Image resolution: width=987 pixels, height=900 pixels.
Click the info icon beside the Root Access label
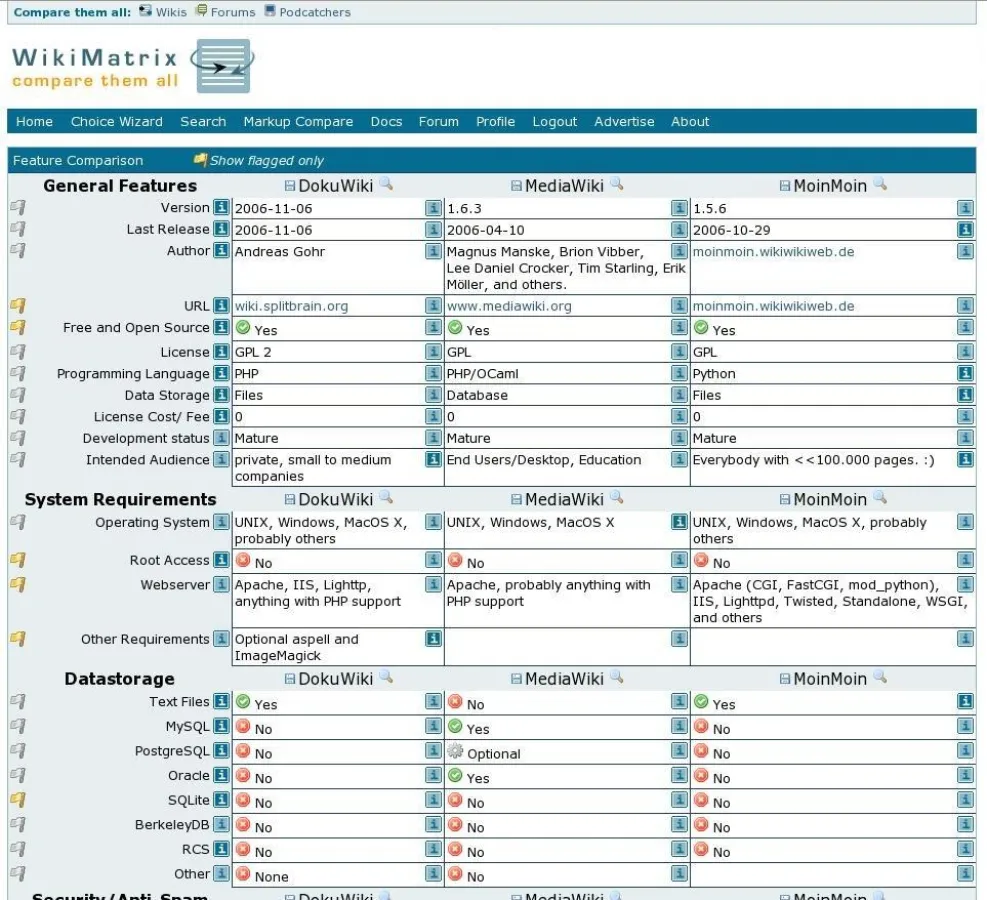(221, 561)
